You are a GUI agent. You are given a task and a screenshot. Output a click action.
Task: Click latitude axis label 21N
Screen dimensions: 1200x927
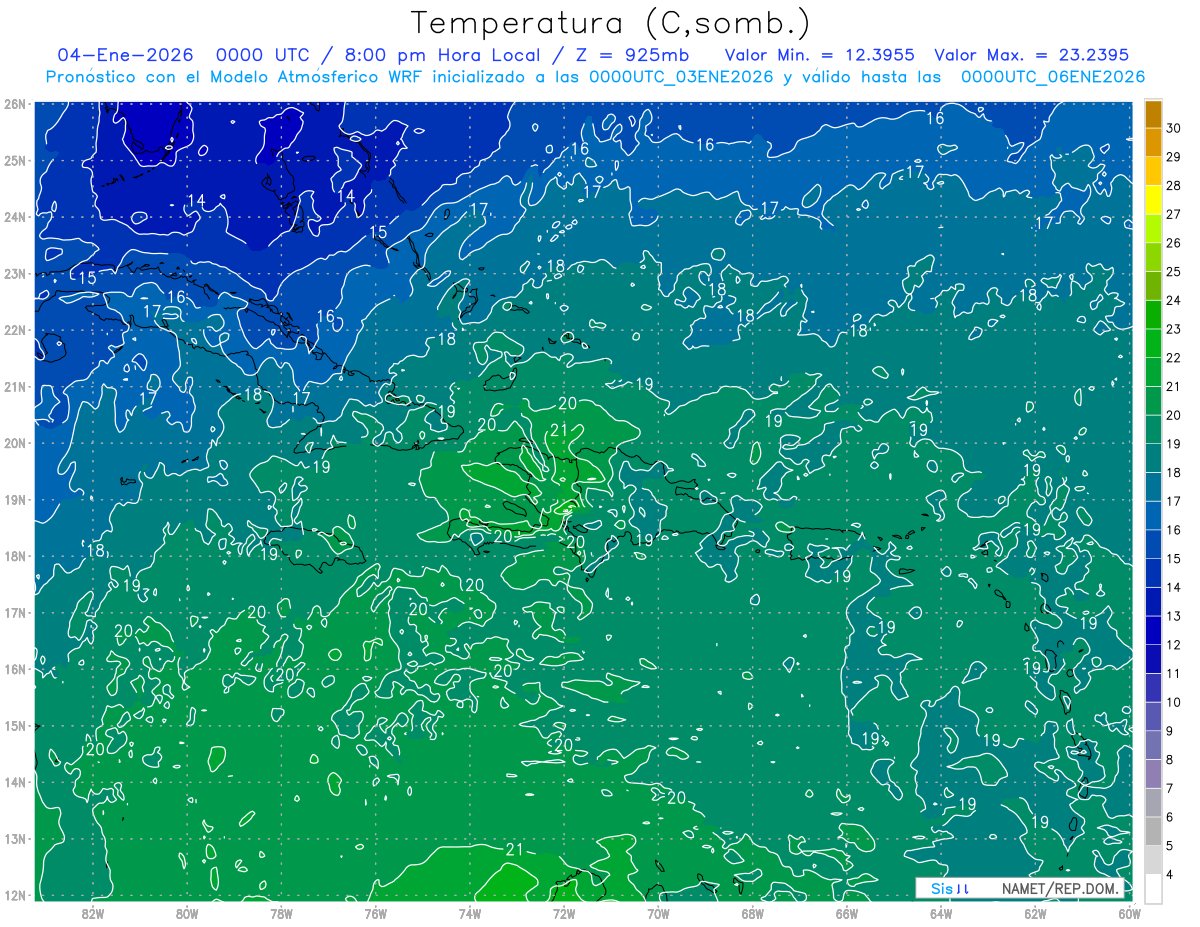pyautogui.click(x=13, y=386)
